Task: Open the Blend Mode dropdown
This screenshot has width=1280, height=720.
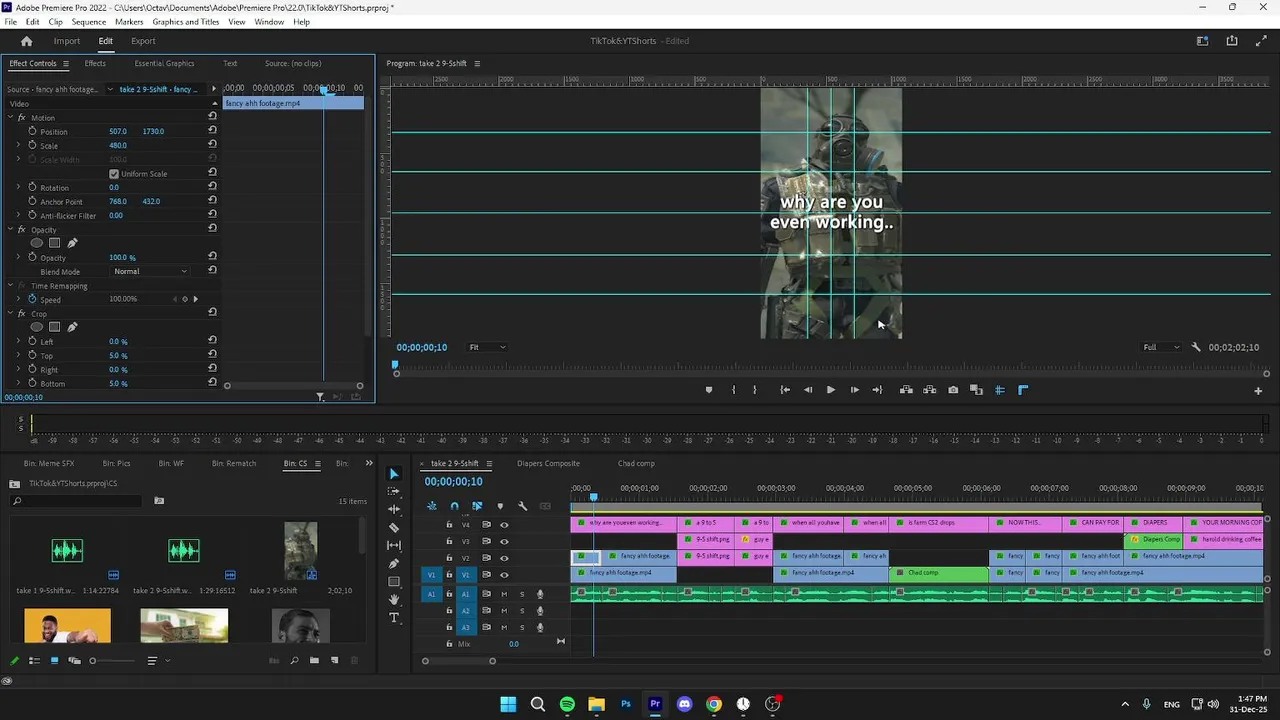Action: point(150,271)
